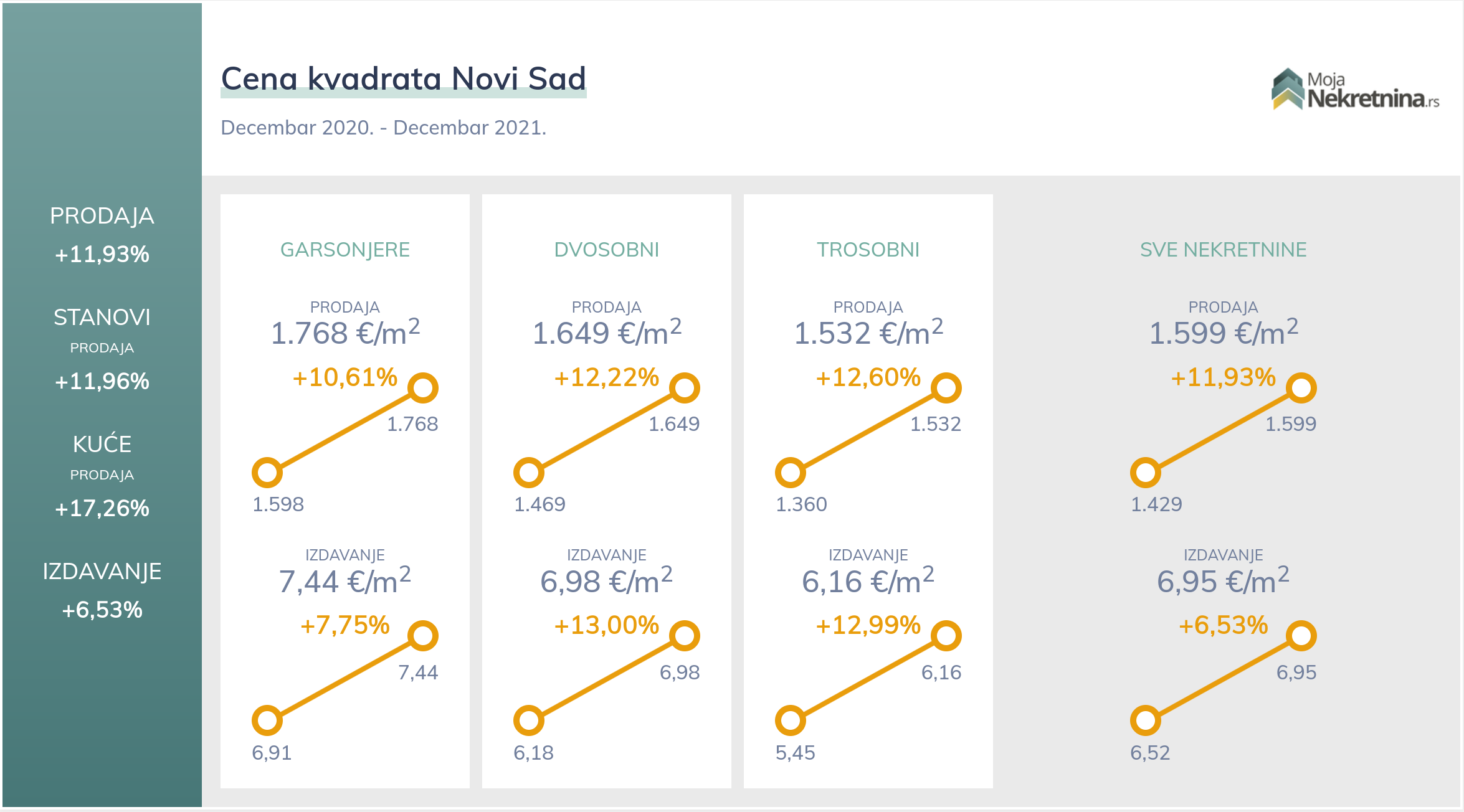Click the Dvosobni sale chart end point 1.649
This screenshot has height=812, width=1464.
coord(685,388)
